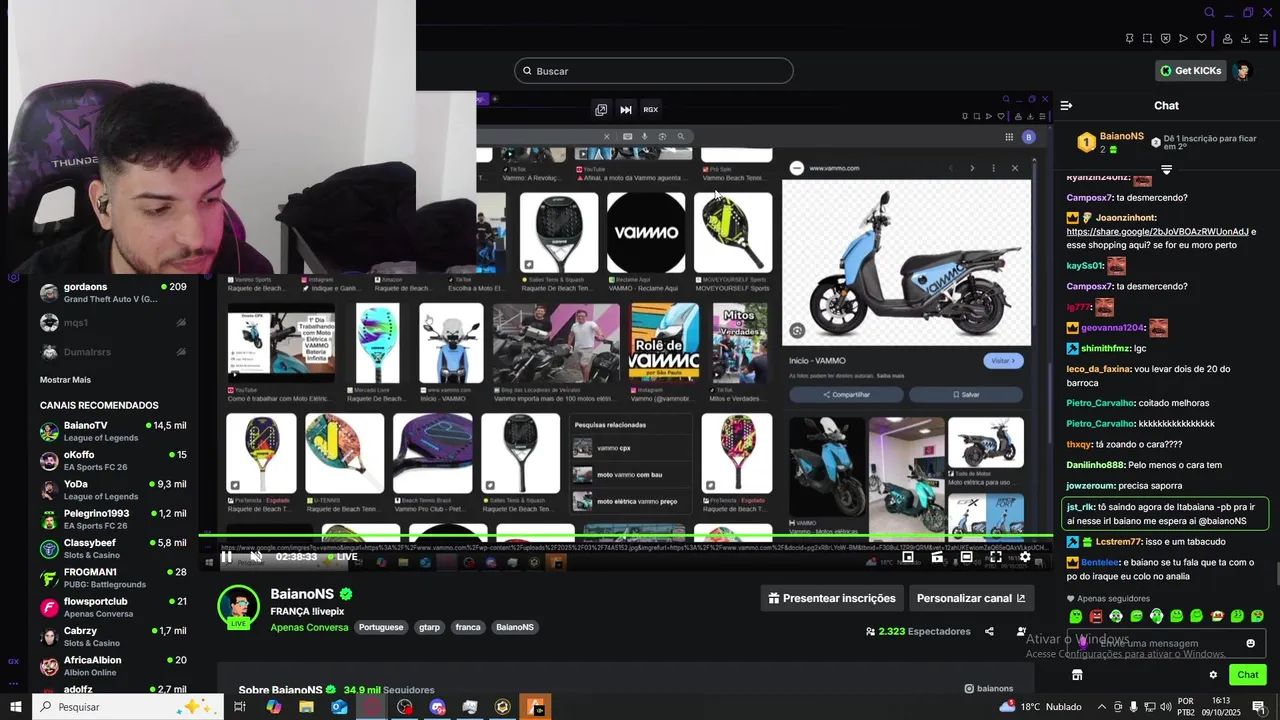
Task: Send message with green Chat button
Action: point(1247,675)
